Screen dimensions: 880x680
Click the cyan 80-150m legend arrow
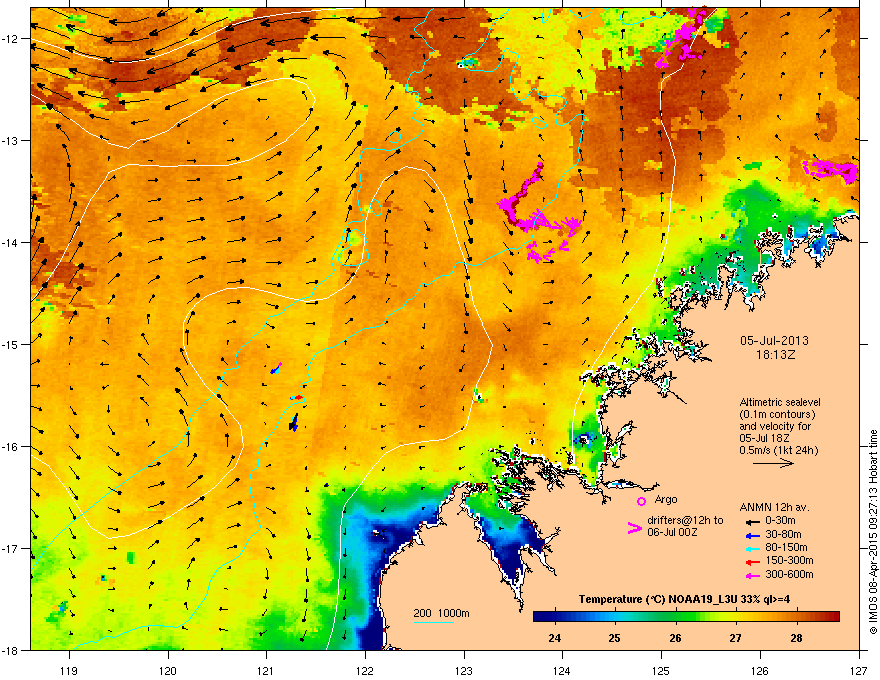[x=753, y=548]
